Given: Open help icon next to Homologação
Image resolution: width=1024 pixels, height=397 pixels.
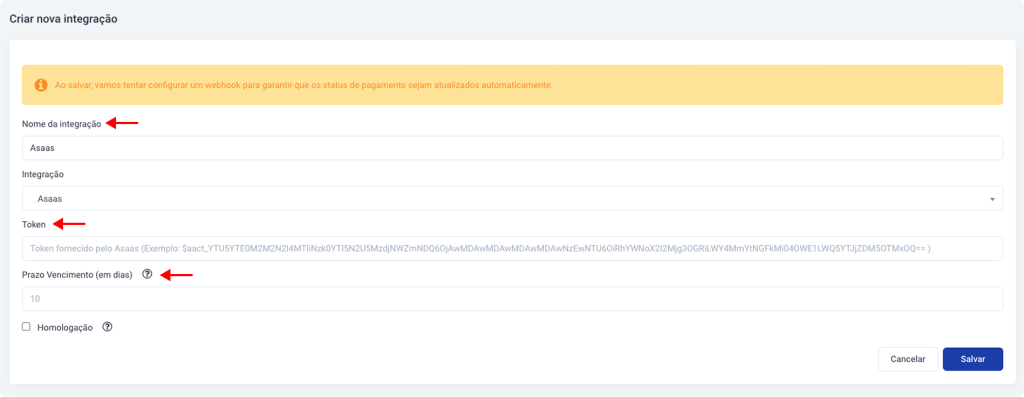Looking at the screenshot, I should tap(108, 327).
